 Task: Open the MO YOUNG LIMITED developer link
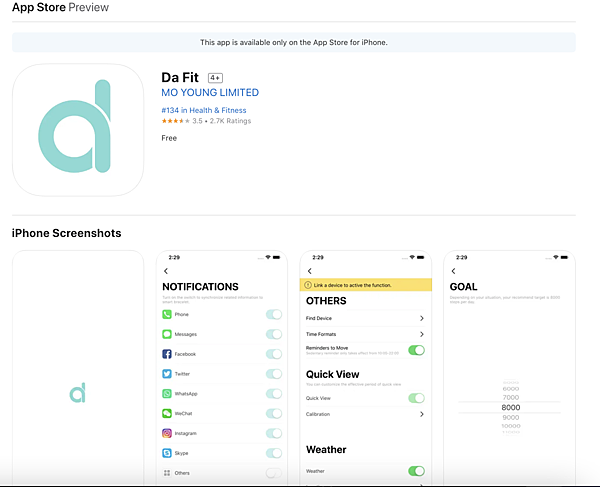point(210,93)
